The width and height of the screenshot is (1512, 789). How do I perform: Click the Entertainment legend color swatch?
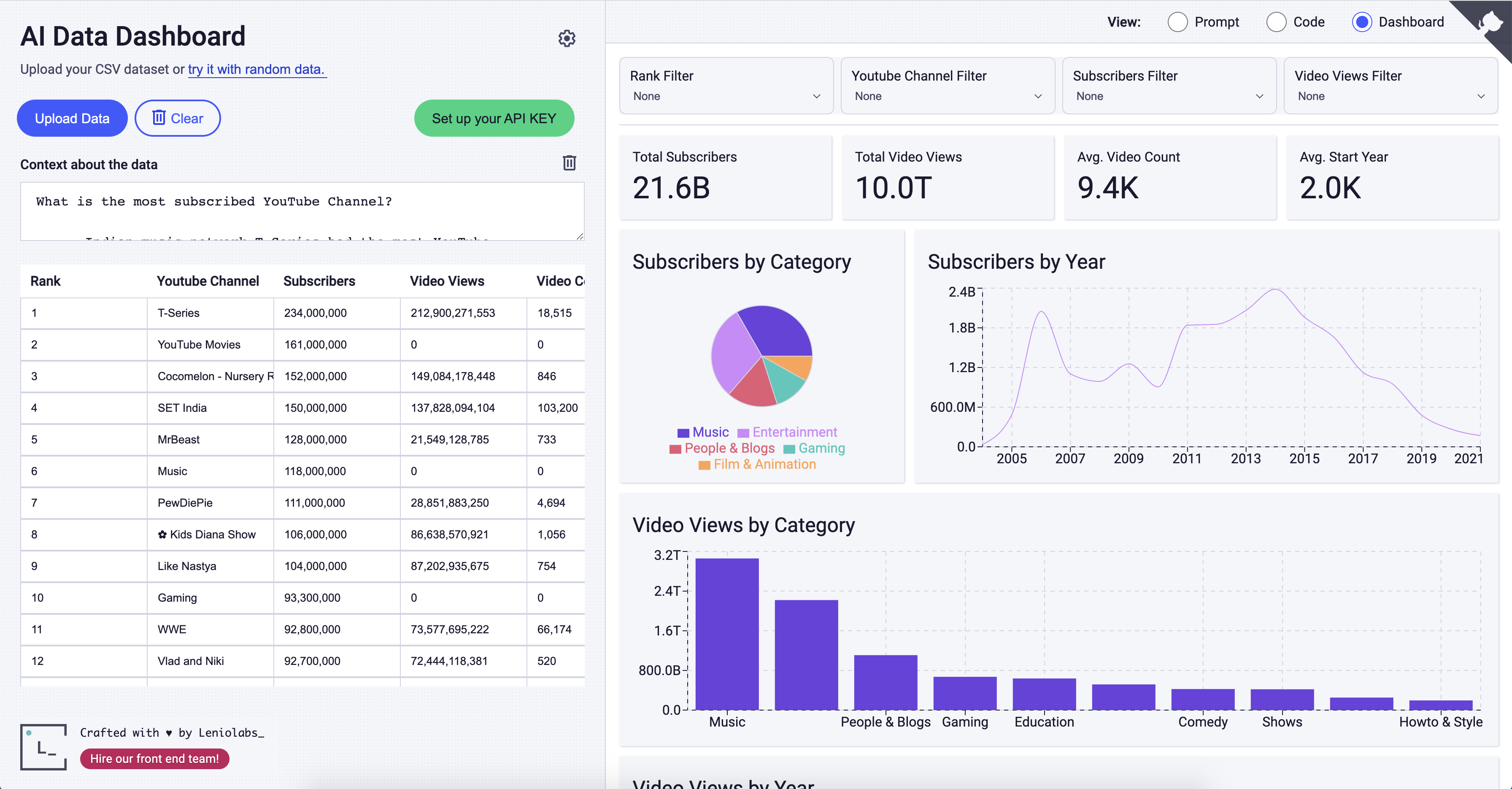pyautogui.click(x=743, y=433)
